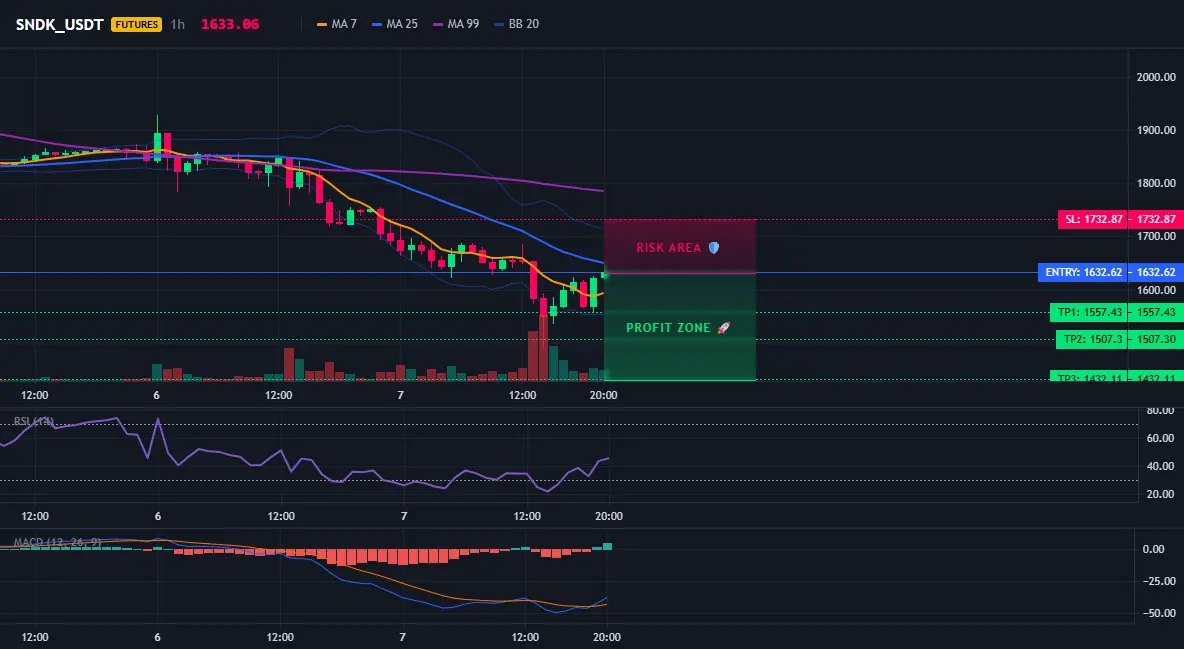Click the rocket icon beside PROFIT ZONE
This screenshot has width=1184, height=649.
click(x=723, y=328)
